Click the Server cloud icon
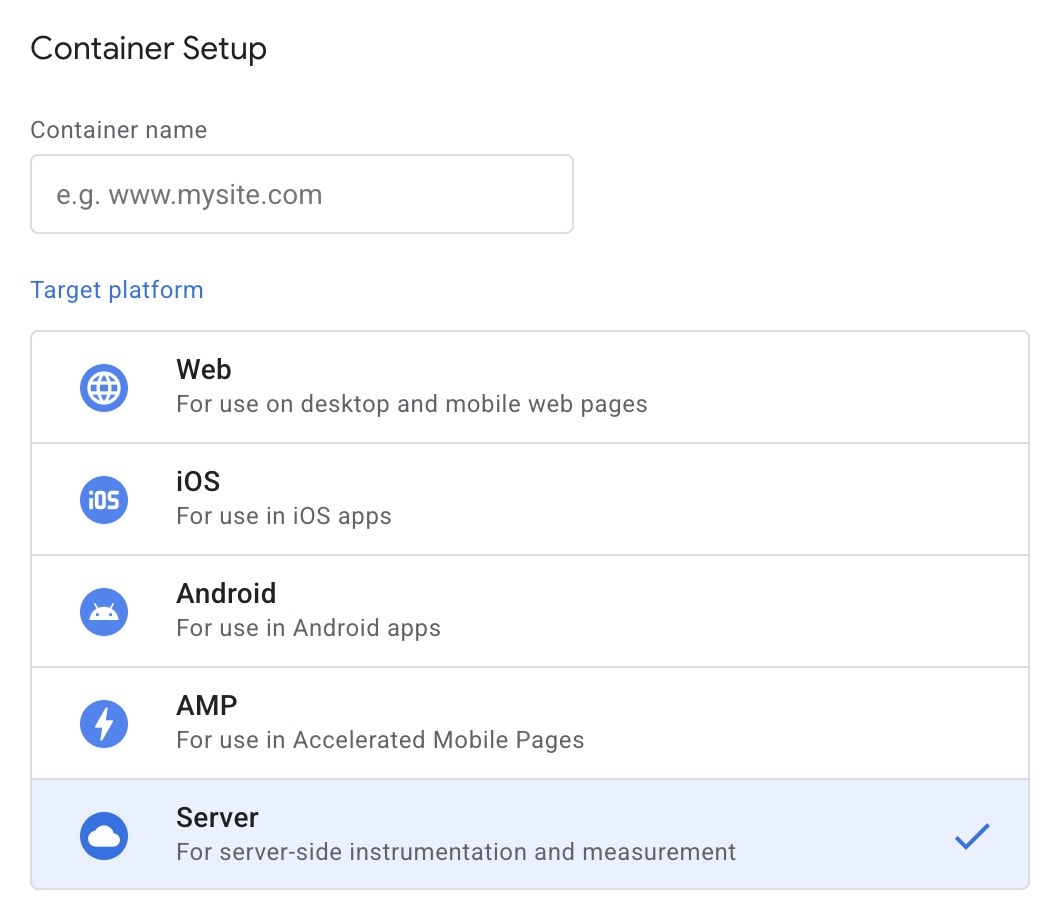This screenshot has height=916, width=1062. point(104,835)
